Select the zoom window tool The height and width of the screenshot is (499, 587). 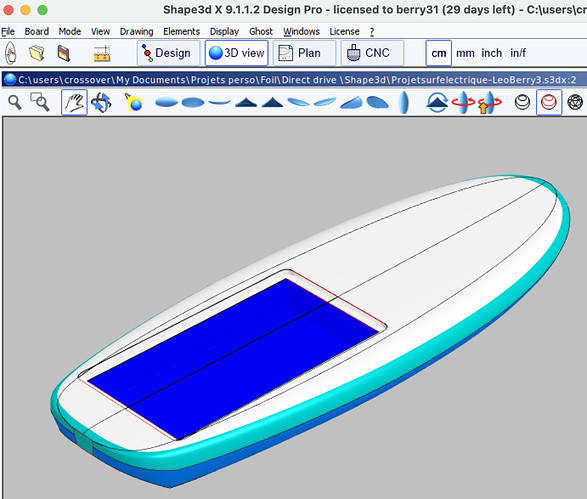coord(40,102)
